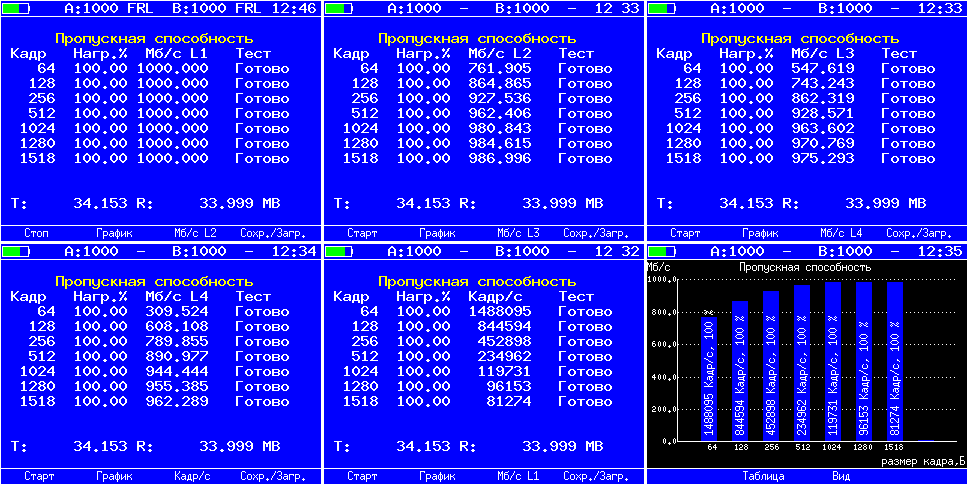The width and height of the screenshot is (970, 487).
Task: Click the L4 value 789.855
Action: click(x=177, y=342)
